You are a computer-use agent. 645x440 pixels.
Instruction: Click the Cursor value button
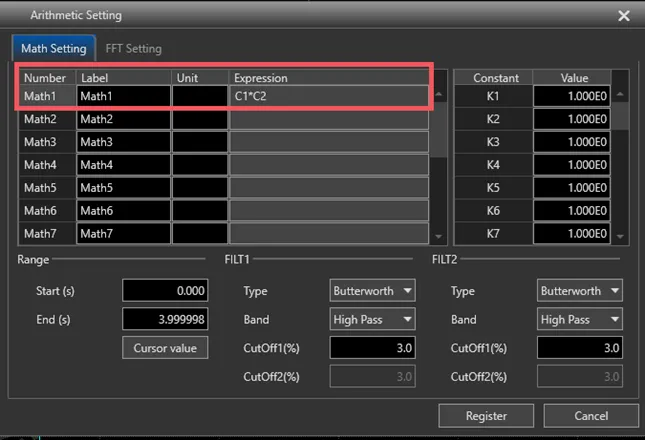click(165, 348)
